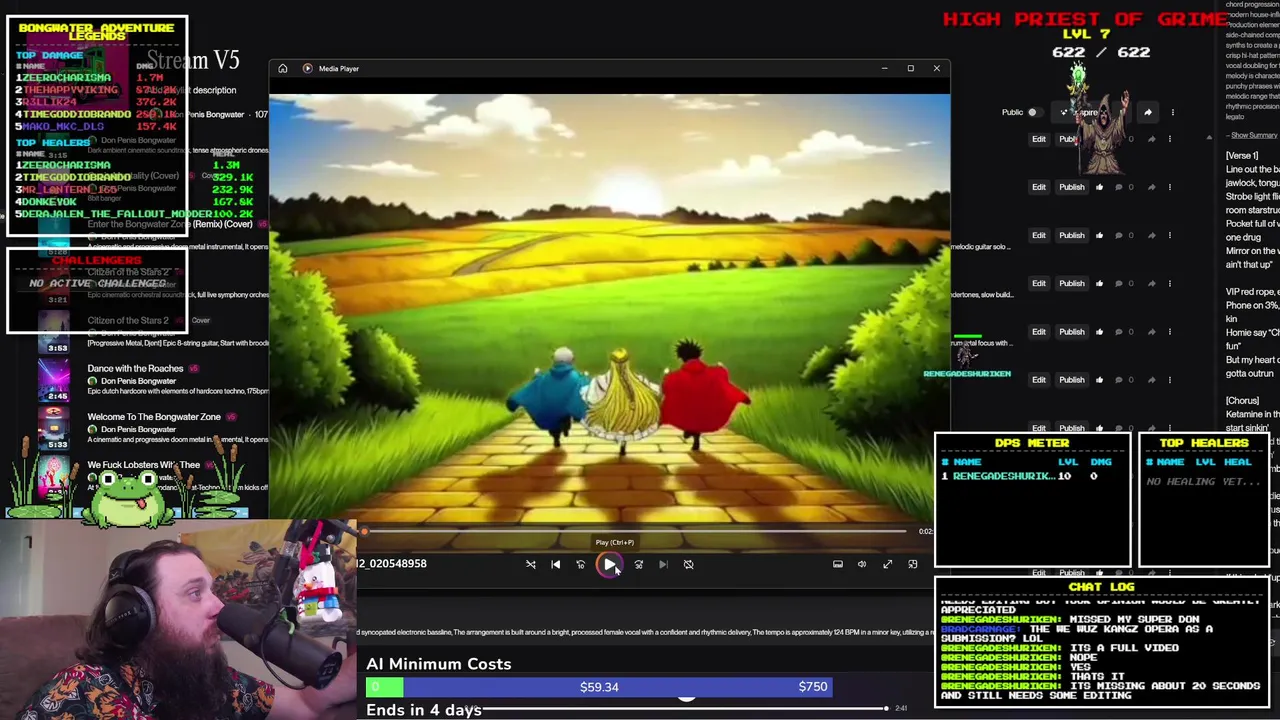Skip forward 30 seconds in Media Player
This screenshot has width=1280, height=720.
point(639,564)
